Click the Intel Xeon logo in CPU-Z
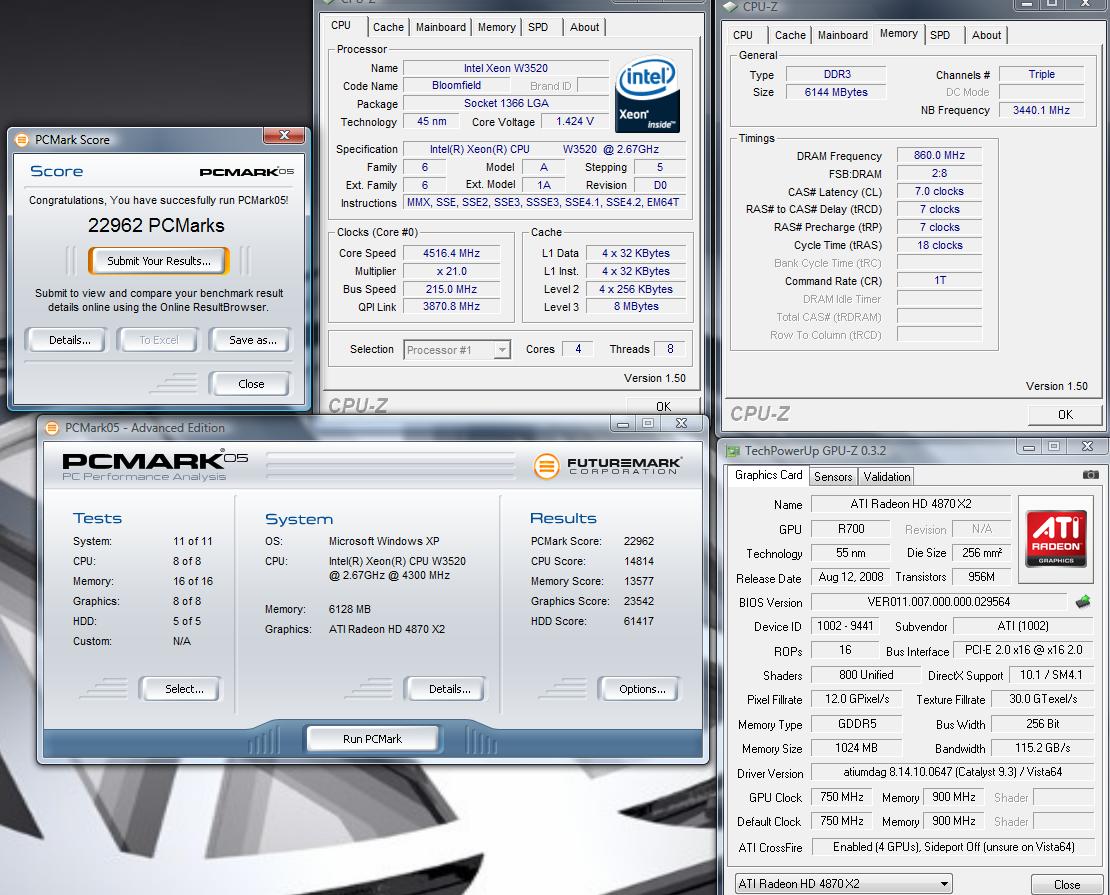The height and width of the screenshot is (895, 1110). [x=647, y=95]
